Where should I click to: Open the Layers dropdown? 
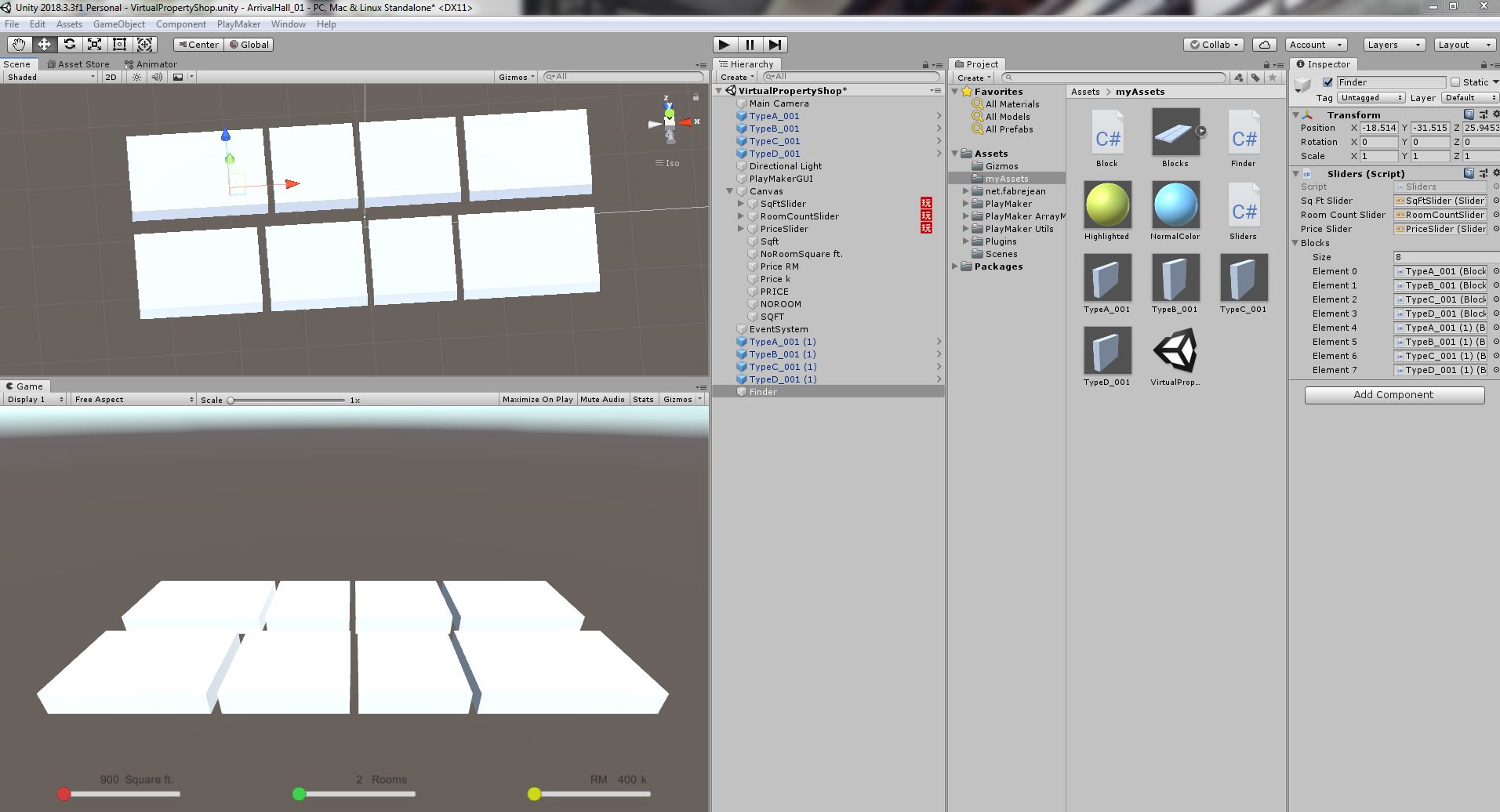(1393, 45)
